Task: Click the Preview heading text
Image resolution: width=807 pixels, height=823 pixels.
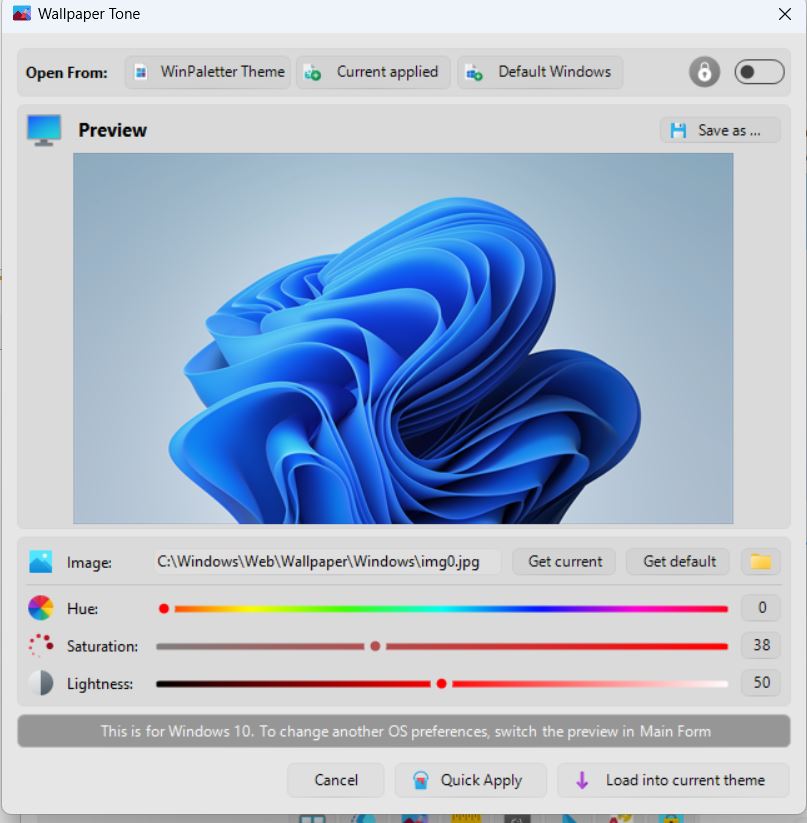Action: pos(112,130)
